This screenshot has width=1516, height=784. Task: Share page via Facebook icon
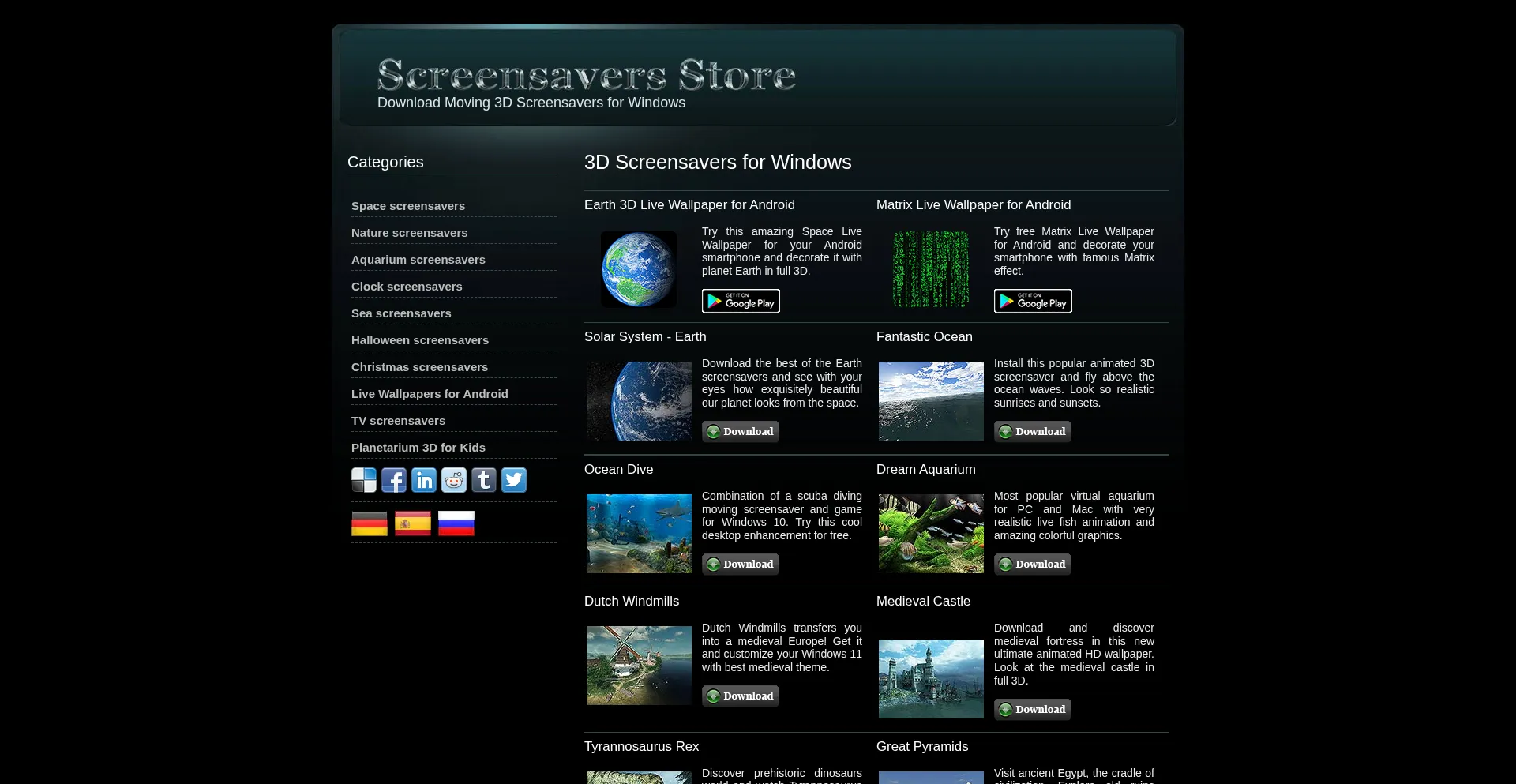(394, 480)
